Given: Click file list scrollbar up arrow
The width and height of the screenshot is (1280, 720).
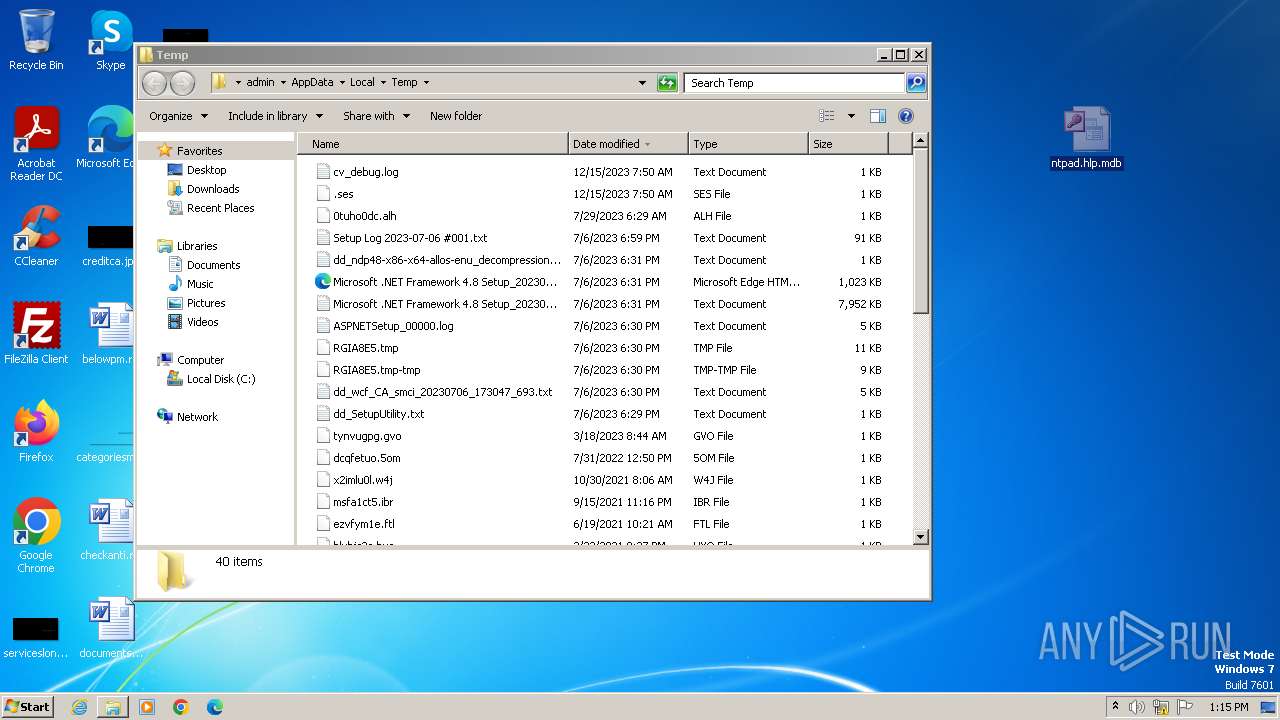Looking at the screenshot, I should pos(921,142).
